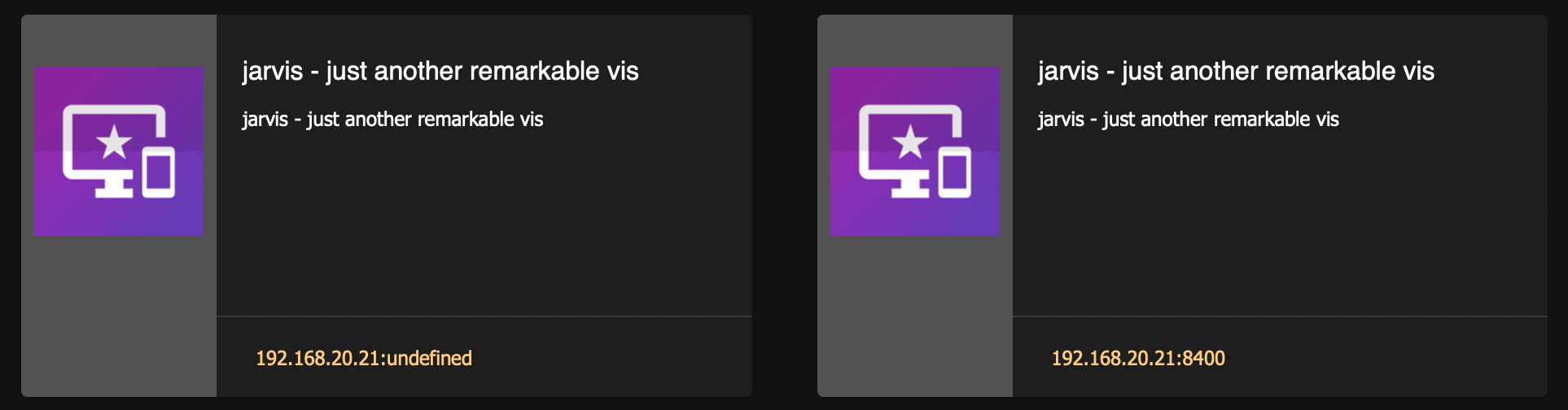Click monitor stand glyph in the 8400-port card's icon
The height and width of the screenshot is (410, 1568).
click(x=910, y=189)
